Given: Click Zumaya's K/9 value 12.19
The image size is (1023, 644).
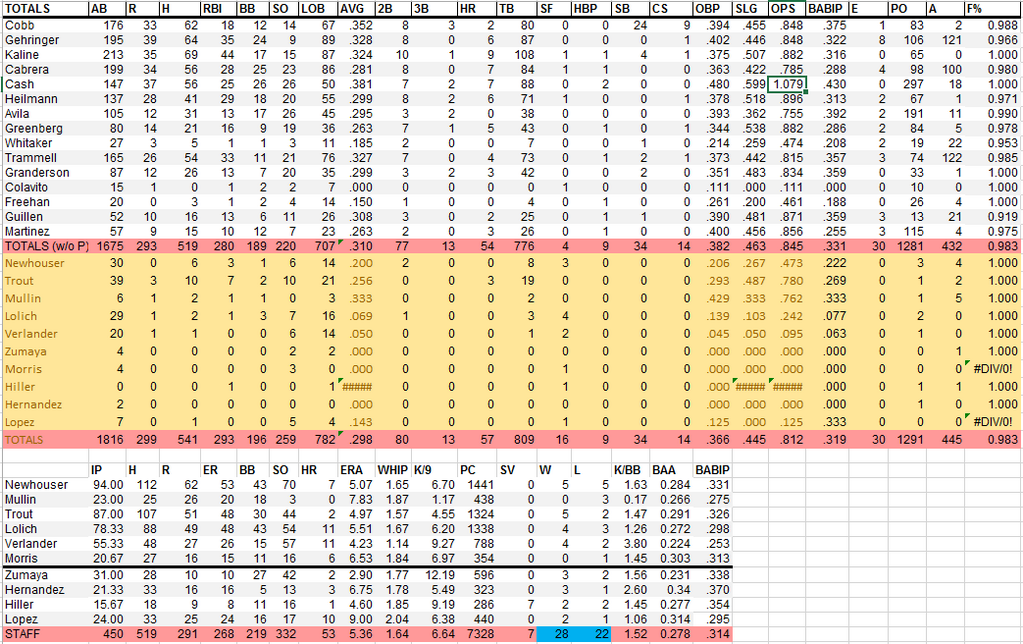Looking at the screenshot, I should pyautogui.click(x=441, y=575).
